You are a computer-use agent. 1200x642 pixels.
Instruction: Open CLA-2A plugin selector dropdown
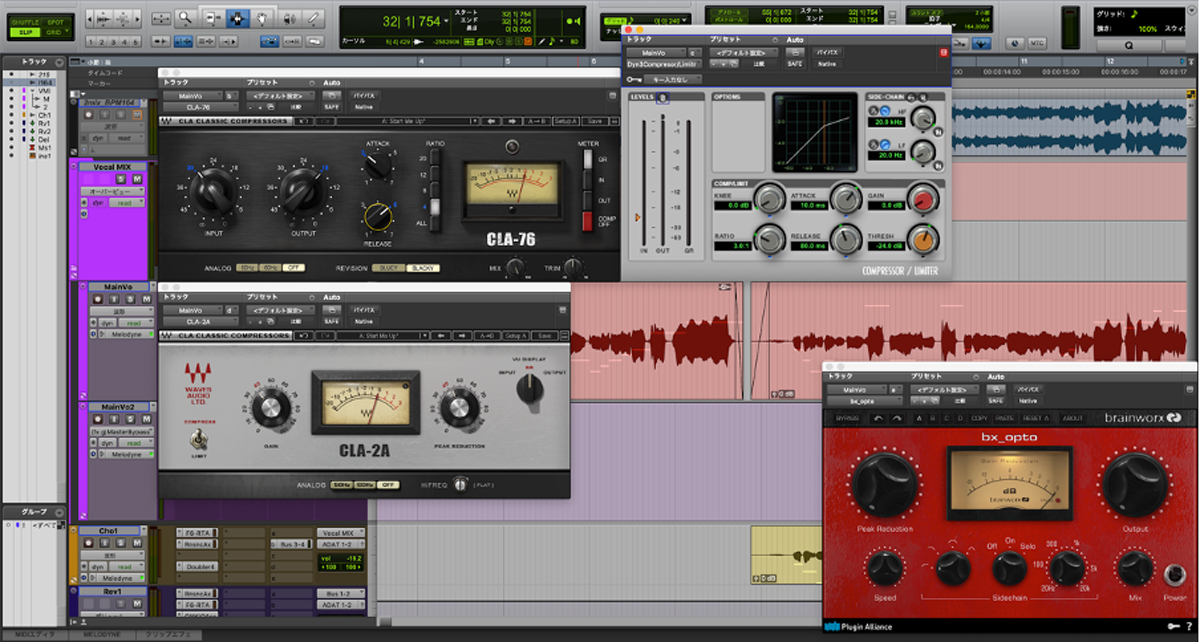200,322
